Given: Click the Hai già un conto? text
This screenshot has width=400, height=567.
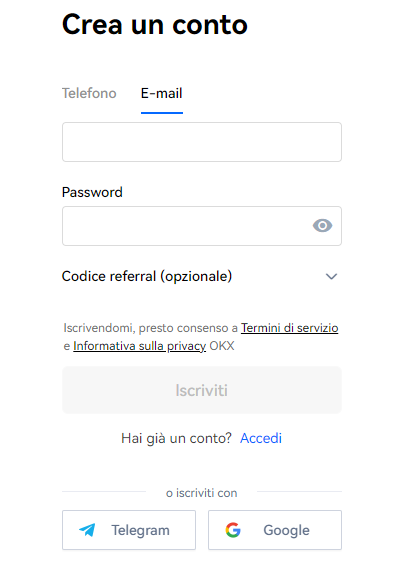Looking at the screenshot, I should 176,438.
